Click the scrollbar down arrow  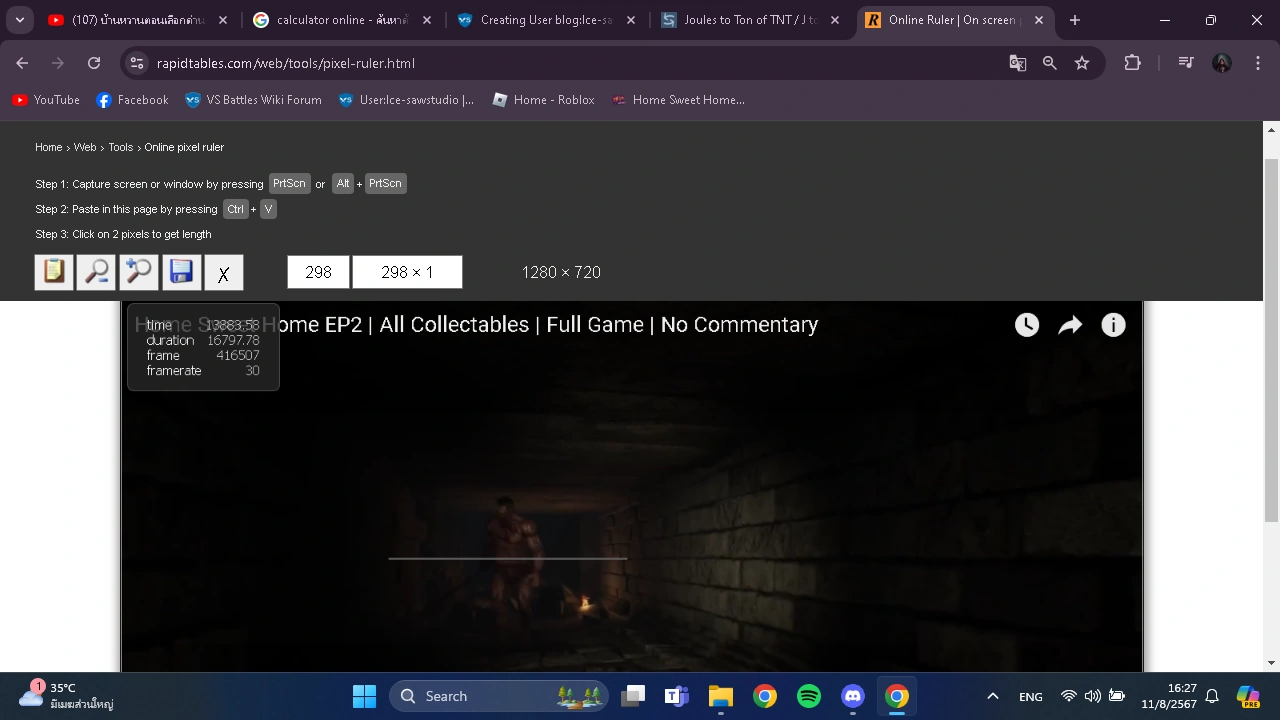click(x=1272, y=663)
